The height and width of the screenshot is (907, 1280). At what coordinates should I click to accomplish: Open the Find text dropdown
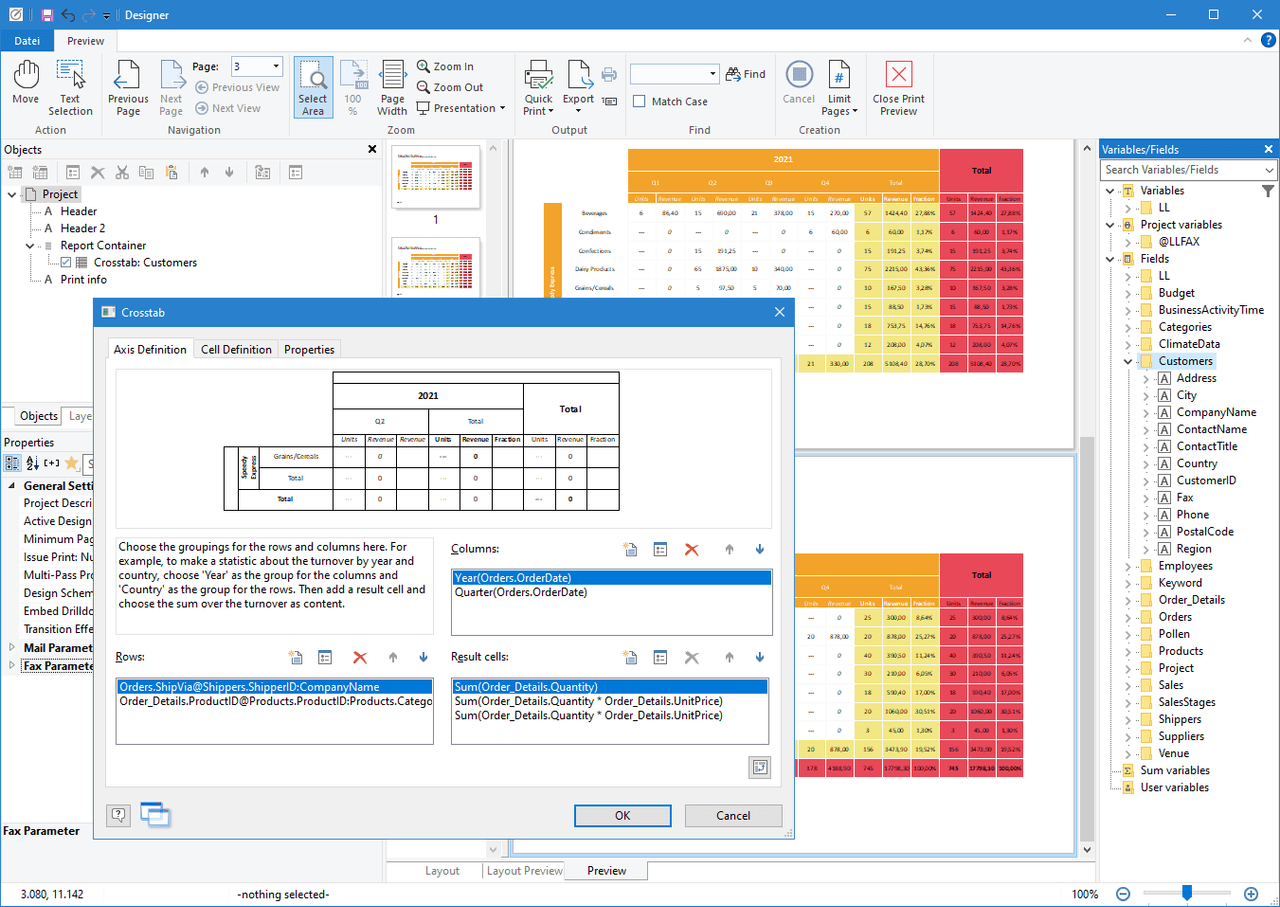713,74
